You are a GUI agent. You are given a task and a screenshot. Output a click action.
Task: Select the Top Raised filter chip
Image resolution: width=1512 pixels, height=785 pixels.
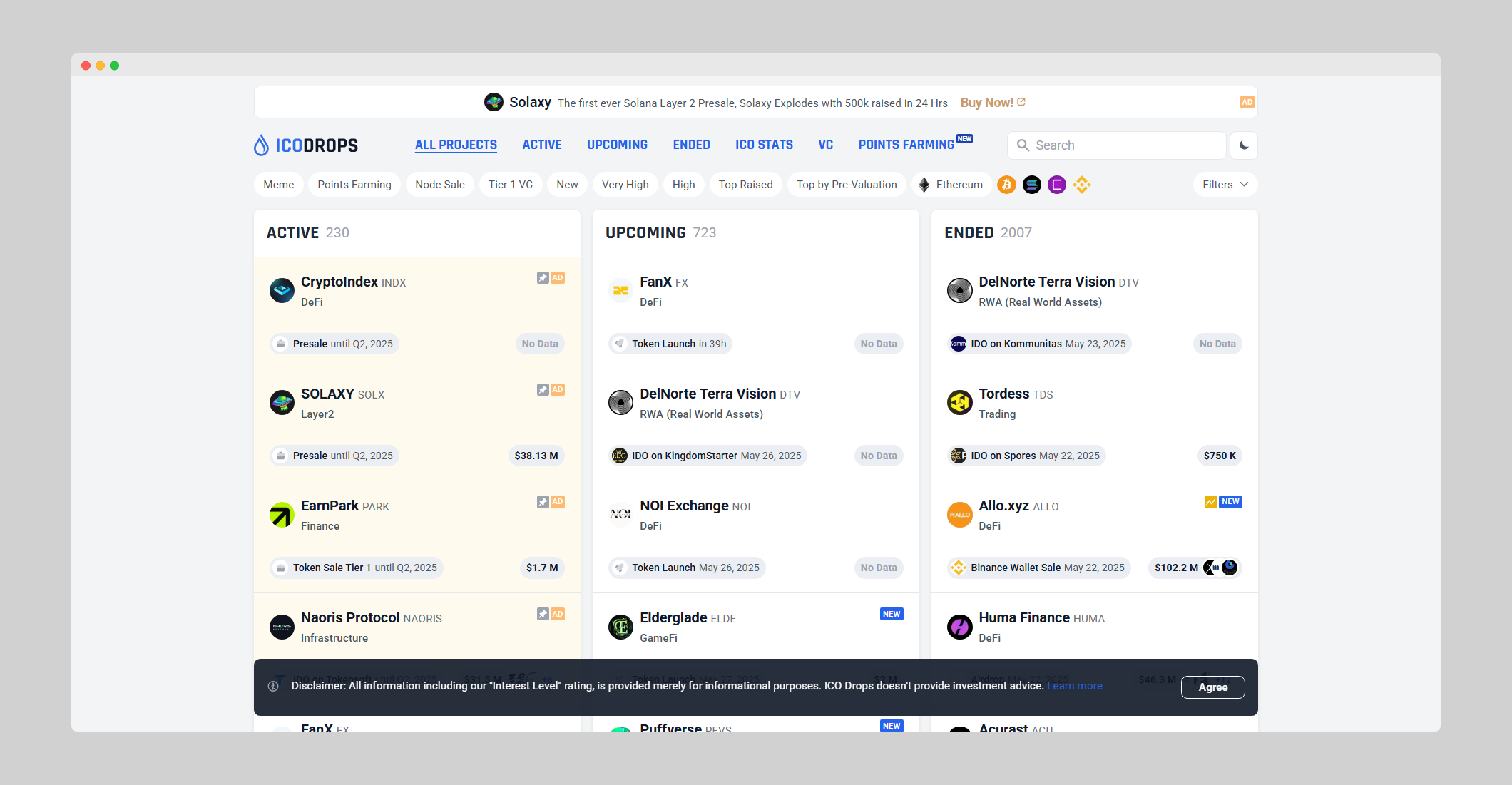(745, 185)
